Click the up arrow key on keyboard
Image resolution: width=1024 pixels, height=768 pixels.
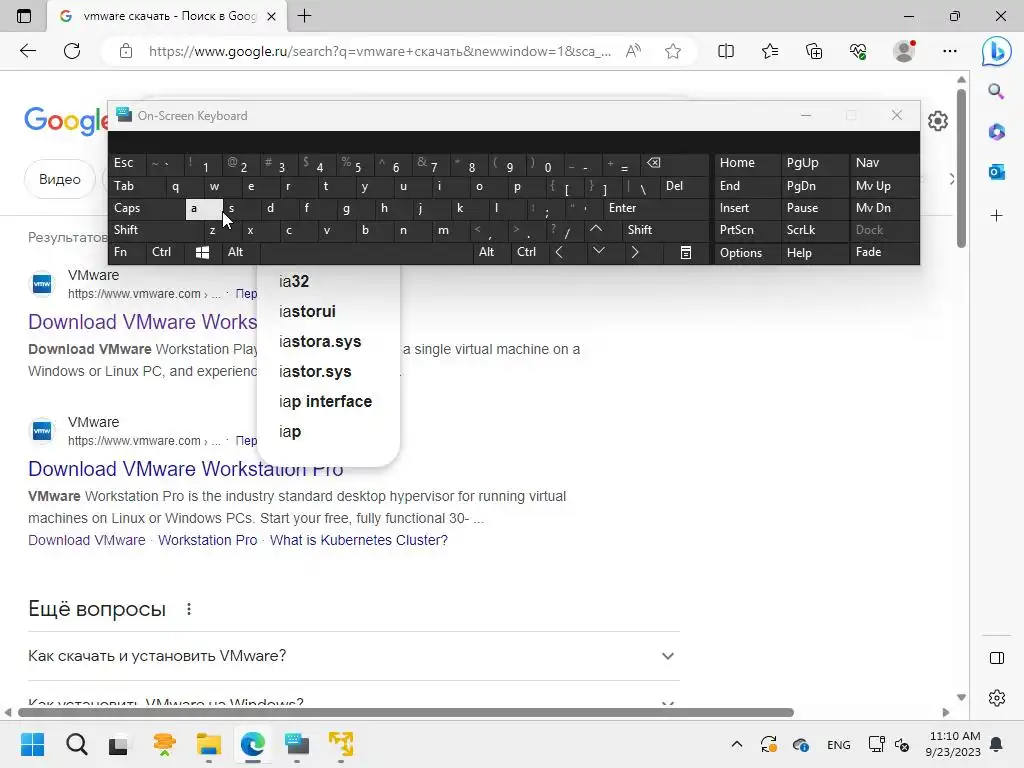[x=596, y=230]
